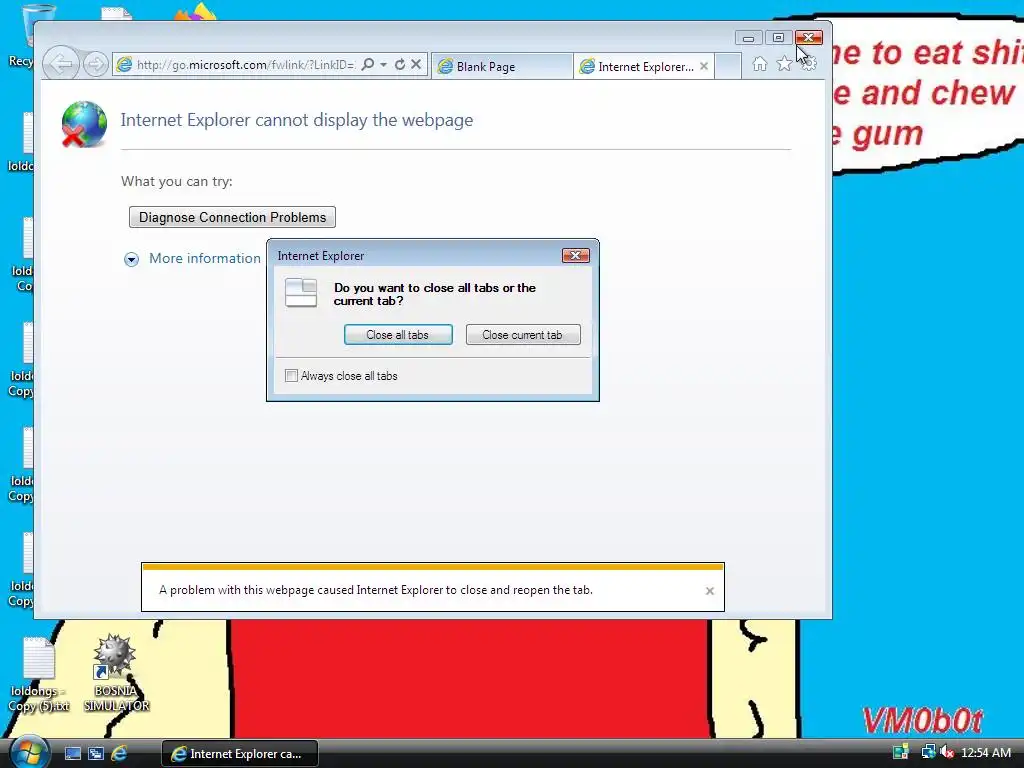The height and width of the screenshot is (768, 1024).
Task: Click Internet Explorer taskbar window button
Action: pyautogui.click(x=240, y=754)
